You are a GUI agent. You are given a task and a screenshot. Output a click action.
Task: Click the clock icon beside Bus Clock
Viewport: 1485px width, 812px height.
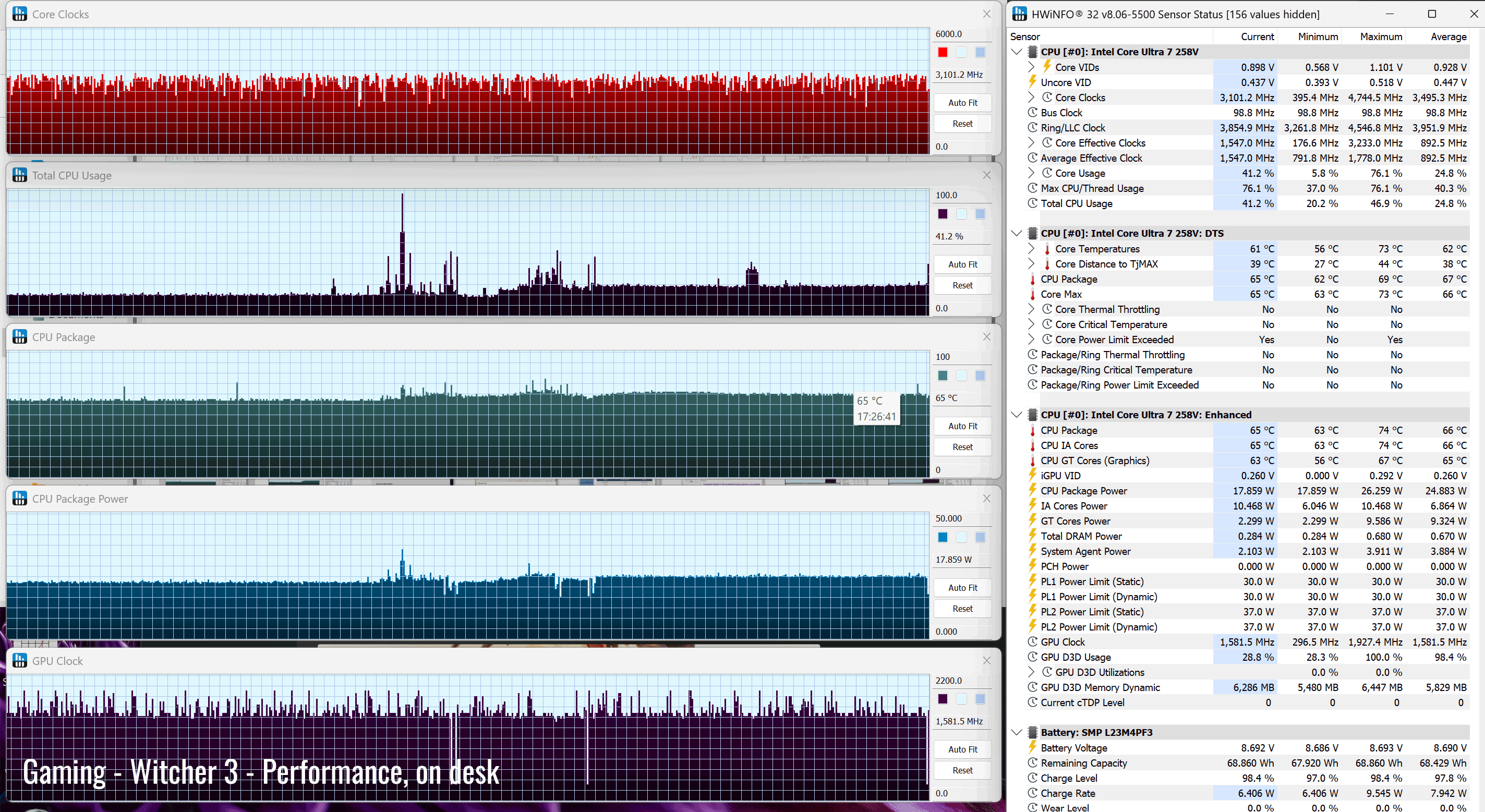pyautogui.click(x=1032, y=112)
